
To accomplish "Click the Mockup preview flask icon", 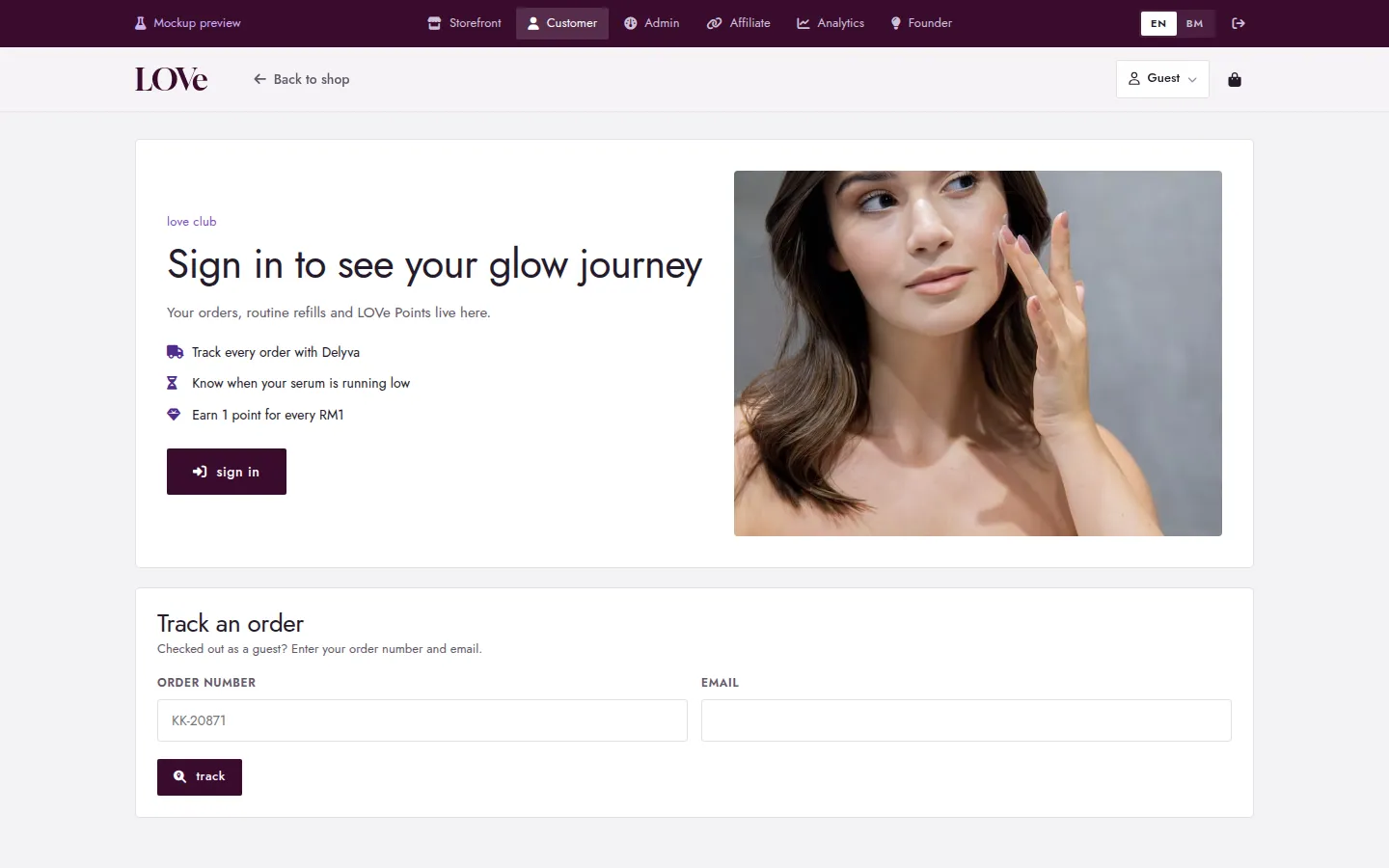I will pyautogui.click(x=140, y=23).
